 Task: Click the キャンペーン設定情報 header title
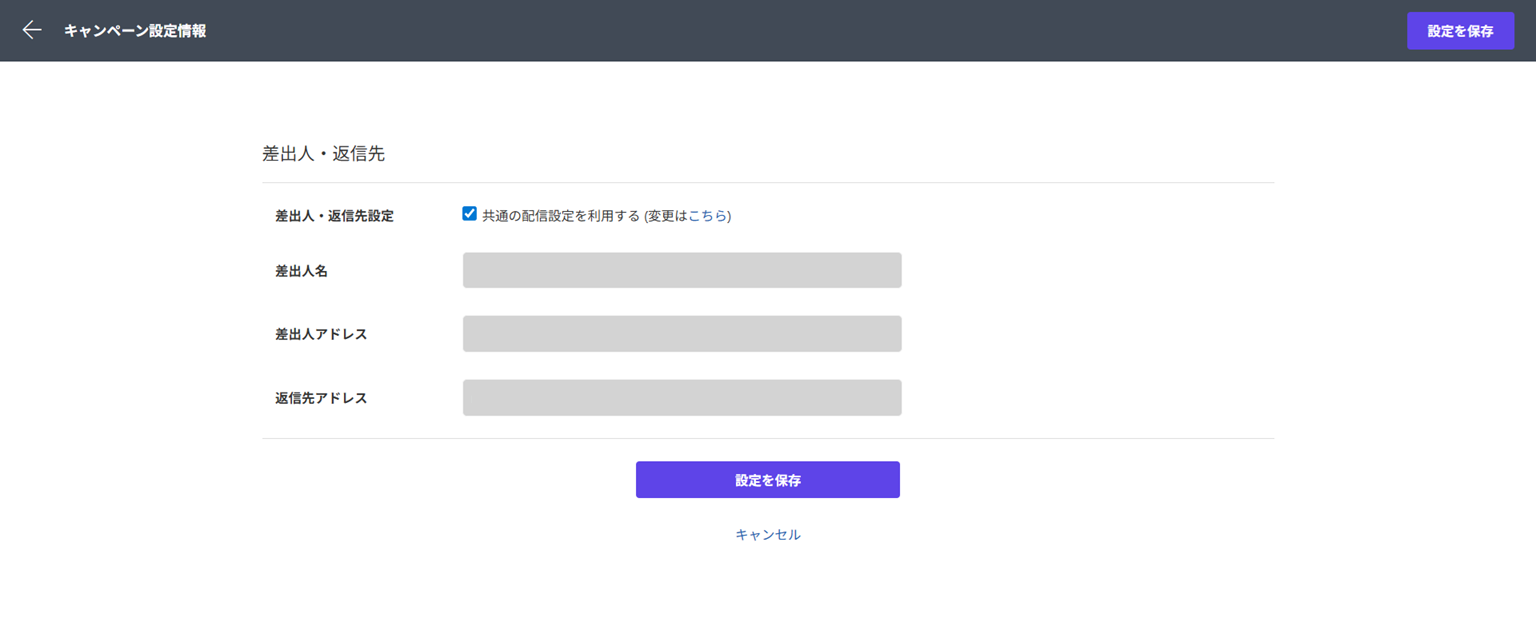[x=135, y=31]
